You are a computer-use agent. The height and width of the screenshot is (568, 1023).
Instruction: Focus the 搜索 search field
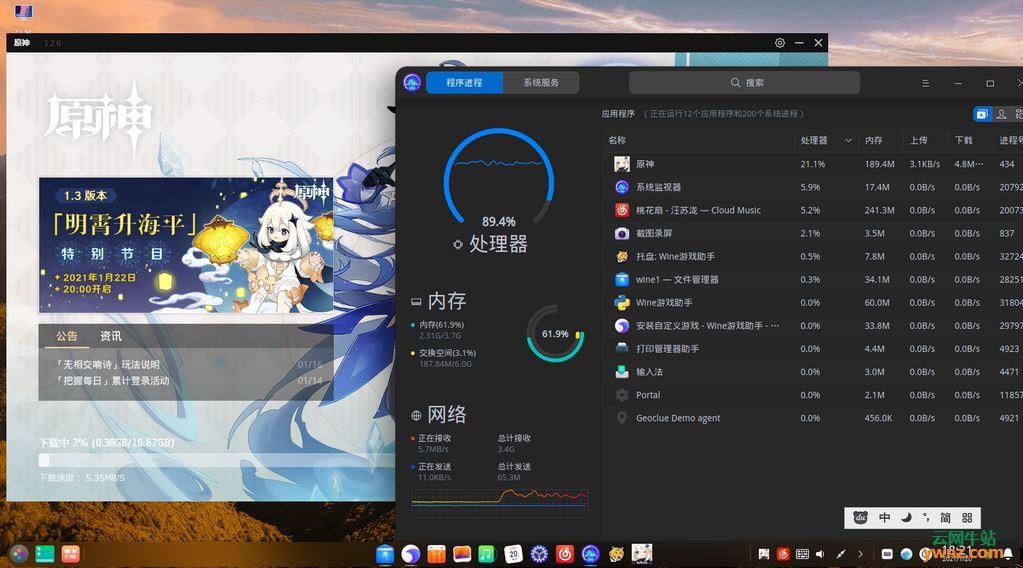tap(744, 83)
